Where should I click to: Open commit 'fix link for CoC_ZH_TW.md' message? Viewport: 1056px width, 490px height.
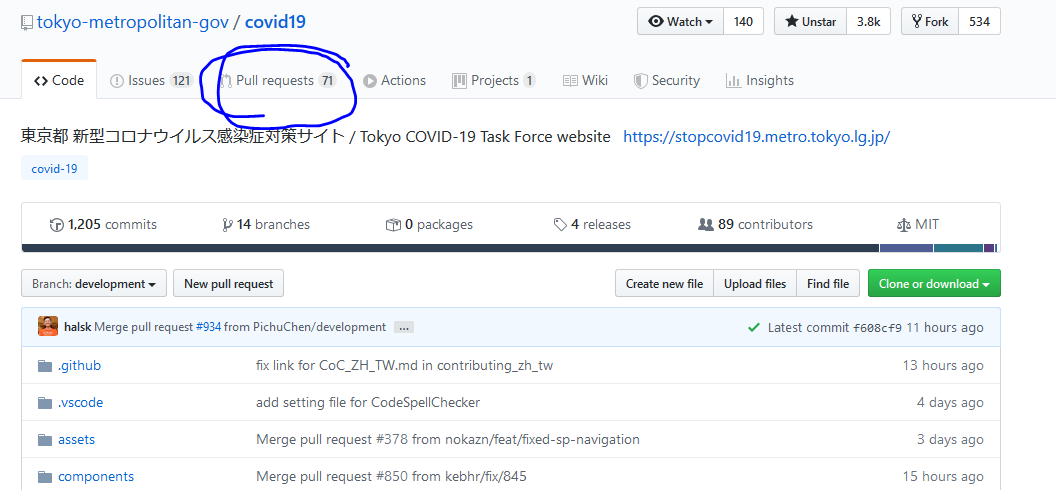[x=404, y=365]
